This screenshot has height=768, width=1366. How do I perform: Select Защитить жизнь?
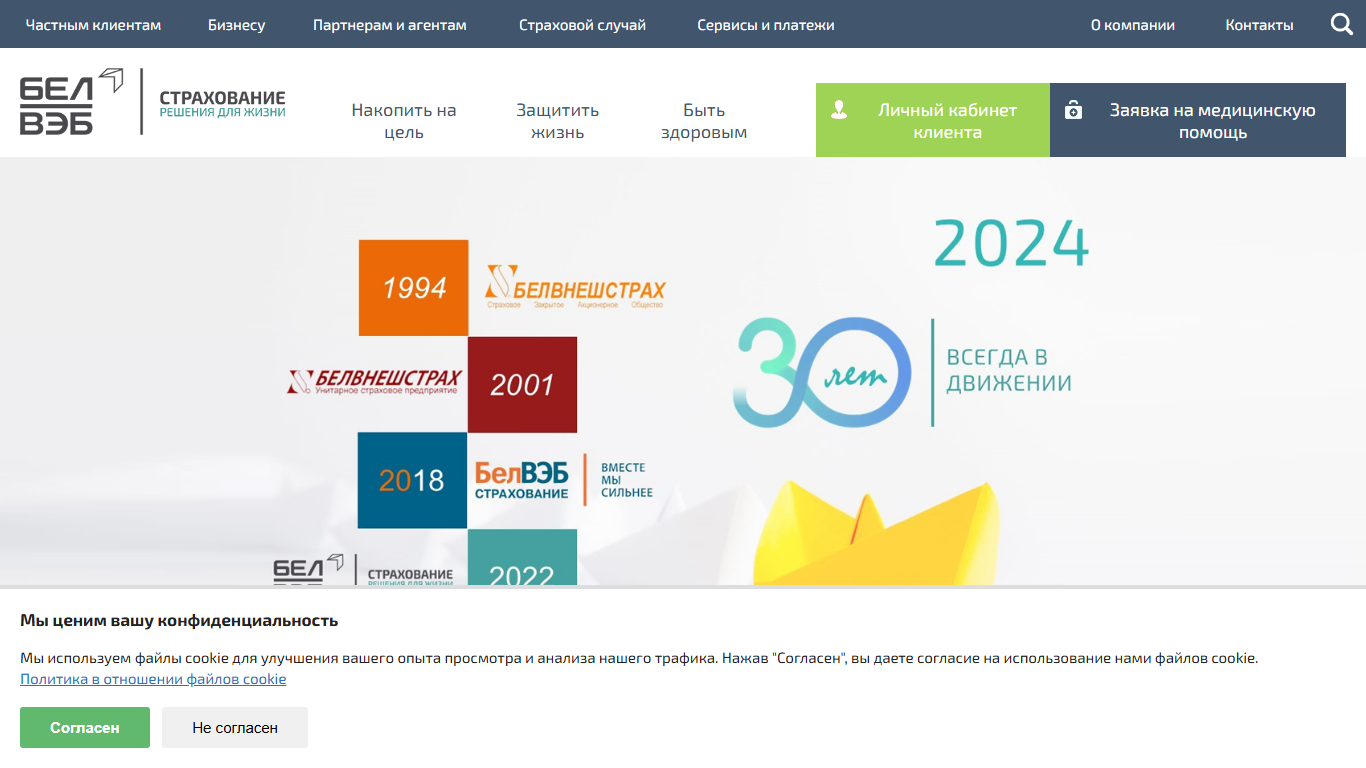pos(557,121)
